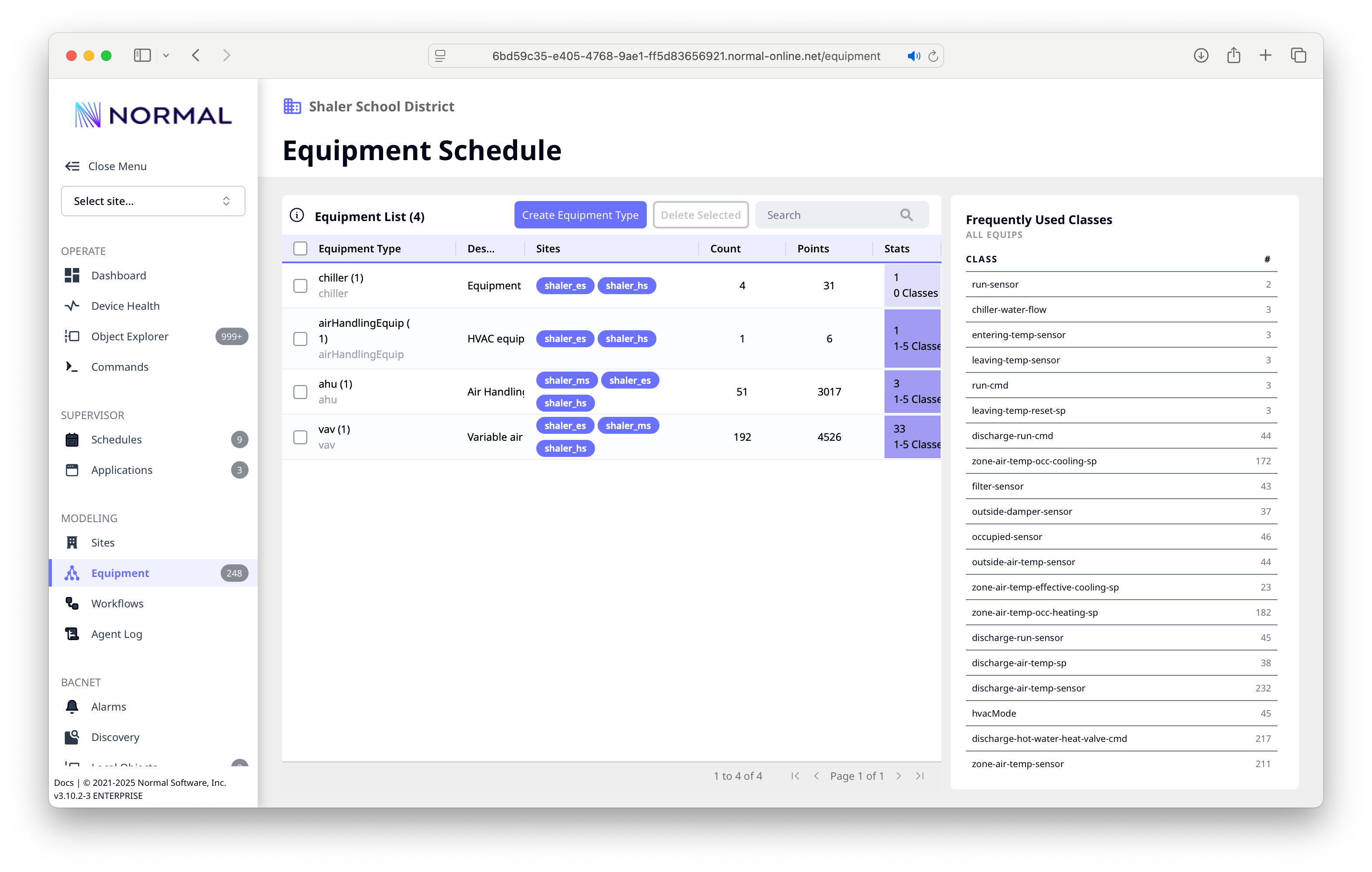Go to the next page arrow

point(898,776)
